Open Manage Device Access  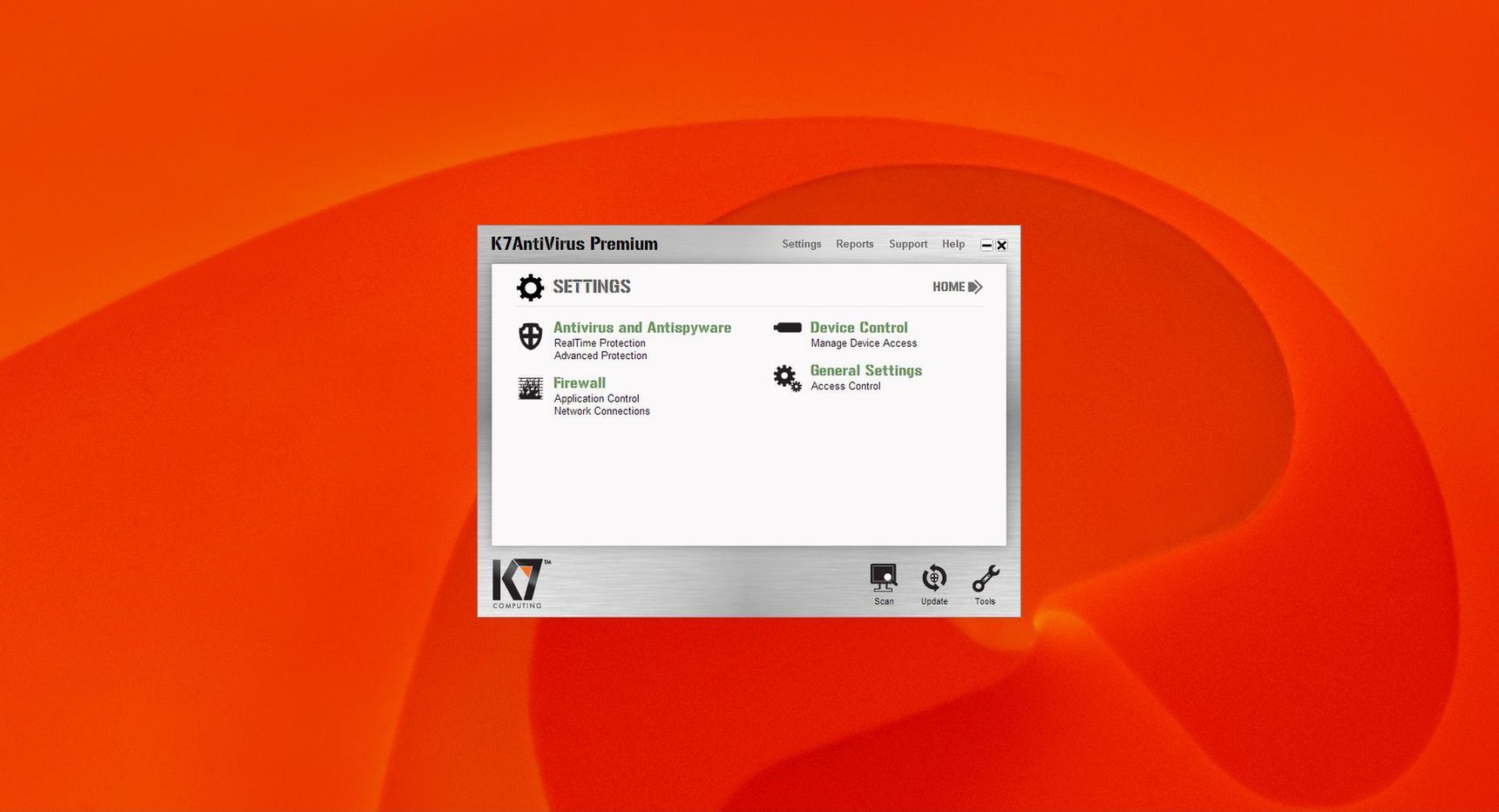tap(864, 343)
